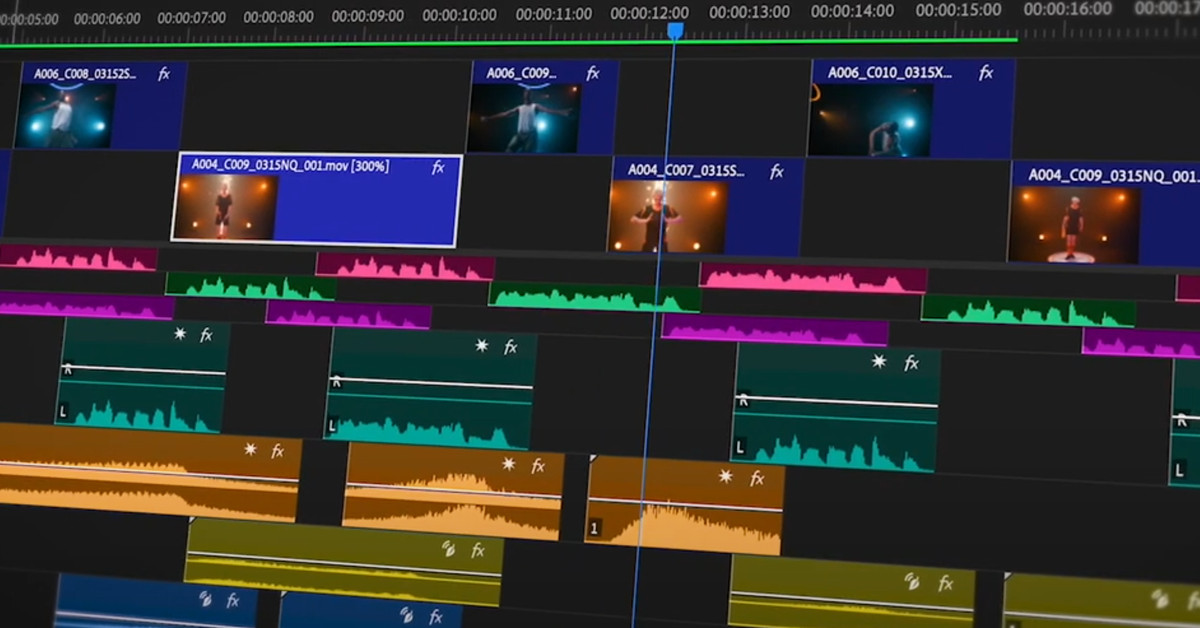Click volume line on middle teal audio clip

click(x=430, y=385)
